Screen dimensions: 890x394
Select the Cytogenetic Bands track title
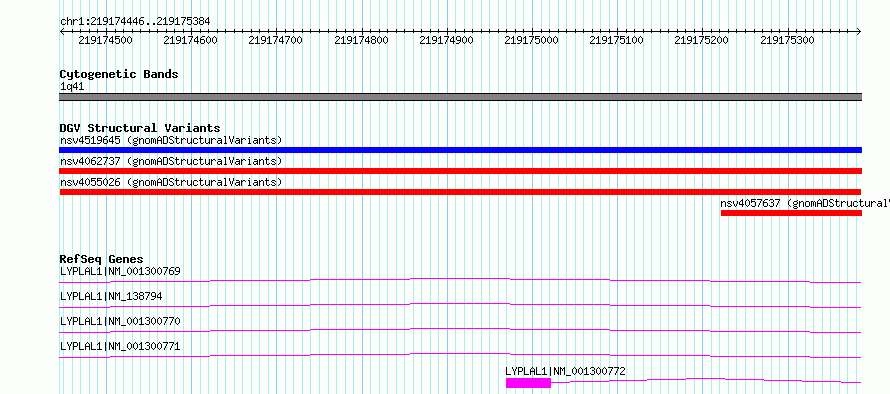[119, 74]
